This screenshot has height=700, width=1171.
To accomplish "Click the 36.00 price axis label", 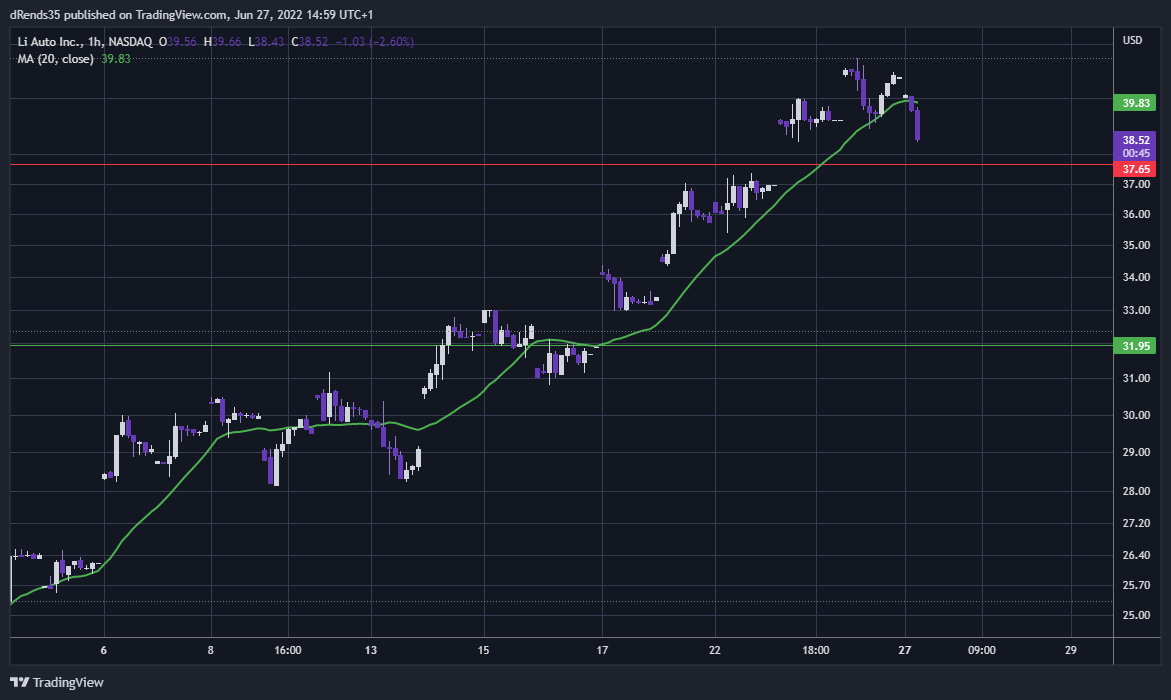I will tap(1136, 214).
